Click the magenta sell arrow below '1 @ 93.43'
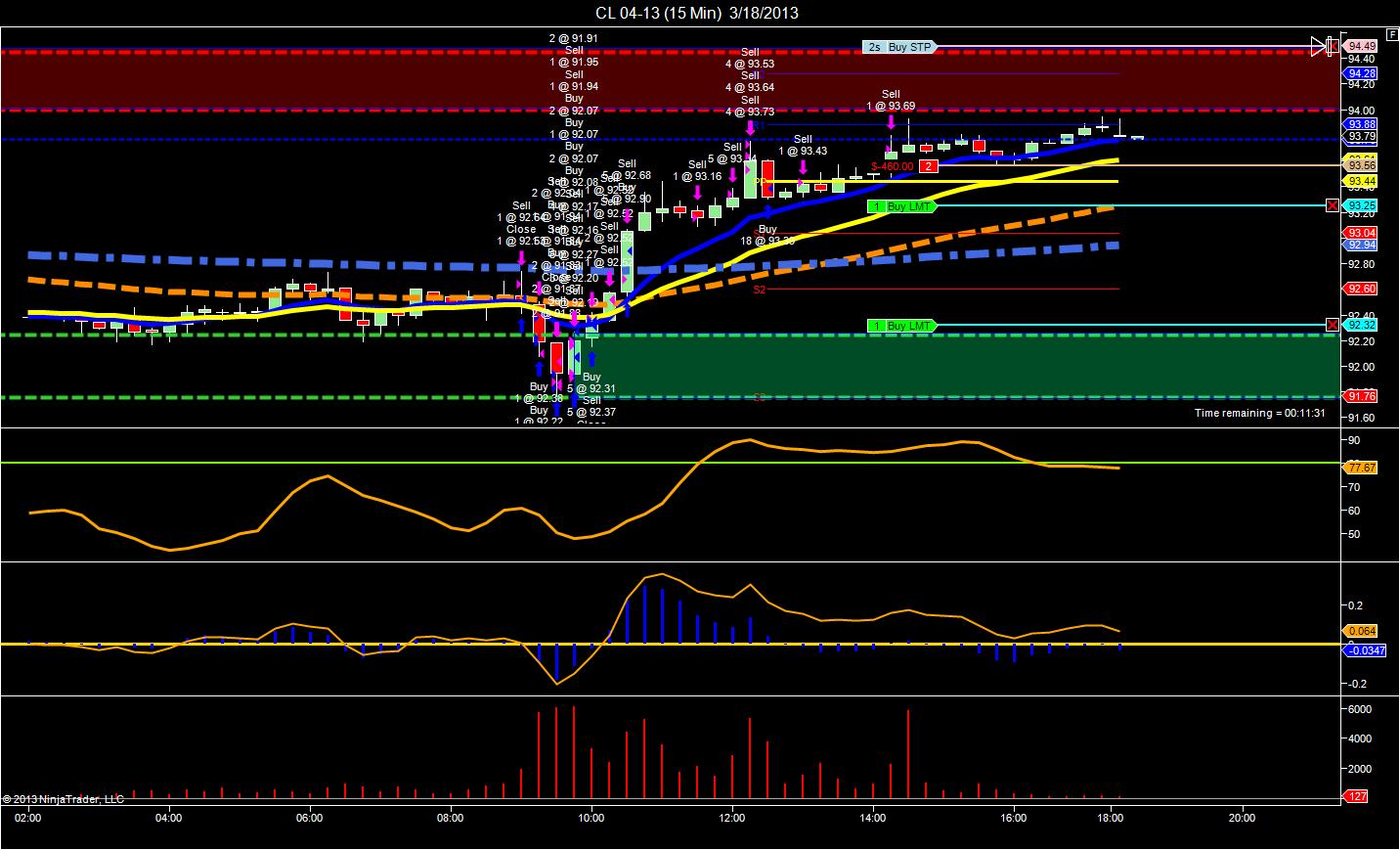1400x850 pixels. point(802,167)
